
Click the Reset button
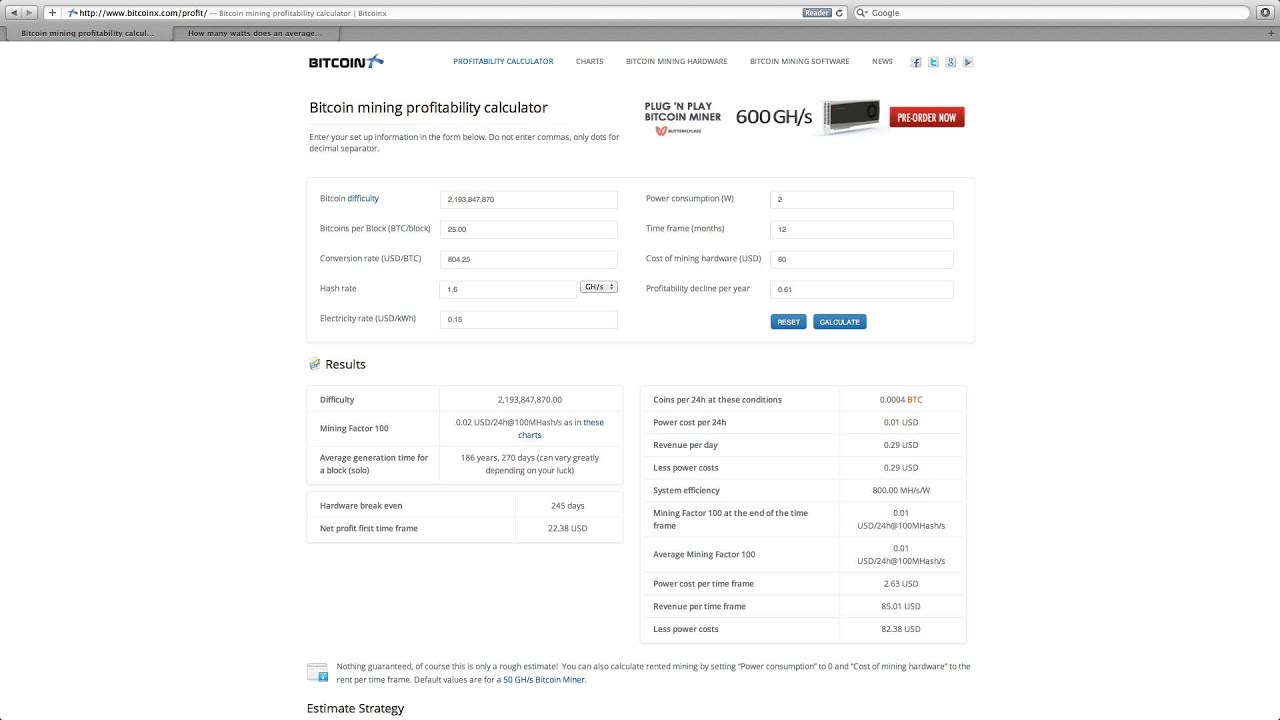click(788, 322)
